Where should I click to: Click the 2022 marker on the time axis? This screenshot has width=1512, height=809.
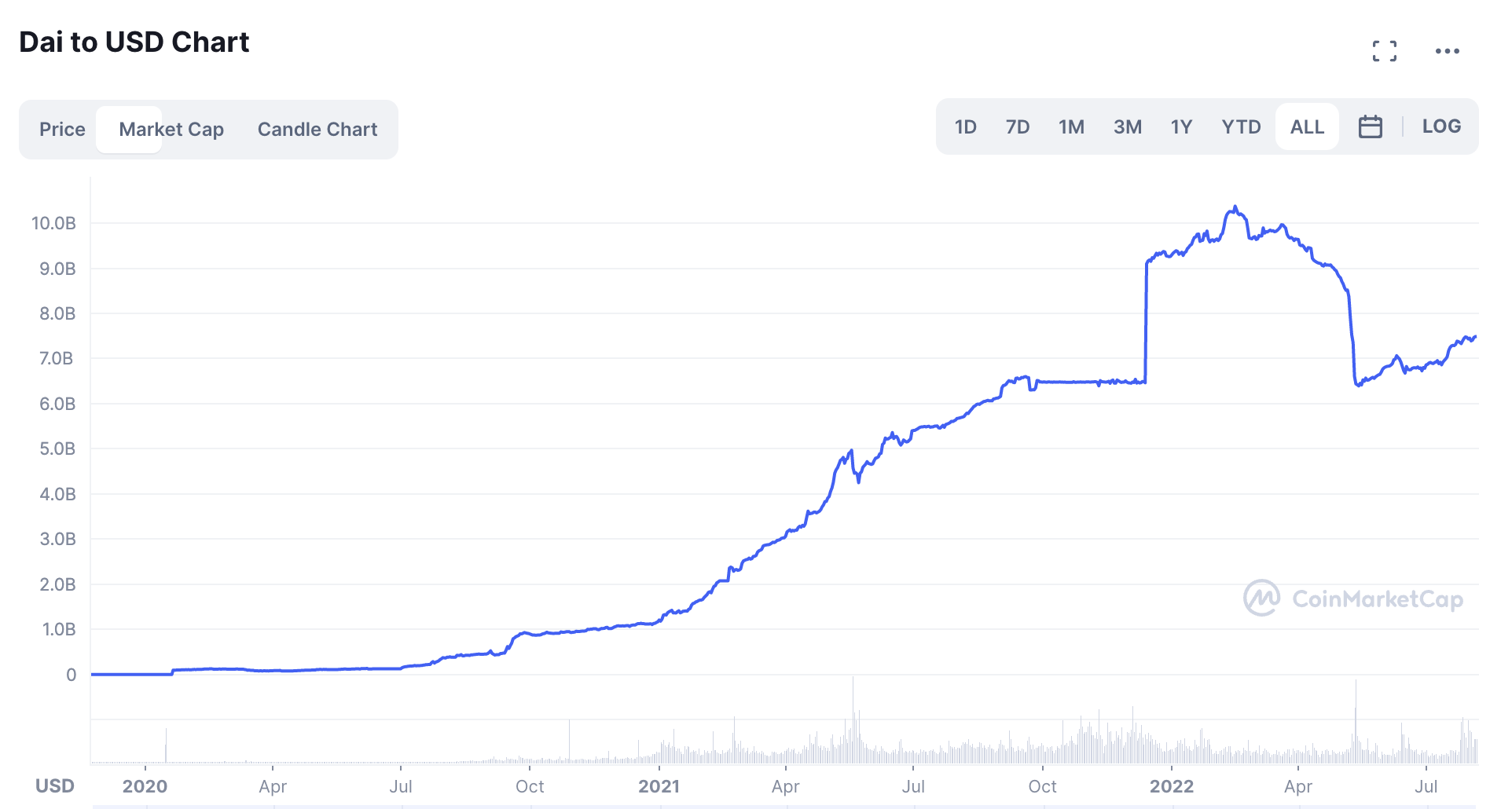pos(1171,786)
